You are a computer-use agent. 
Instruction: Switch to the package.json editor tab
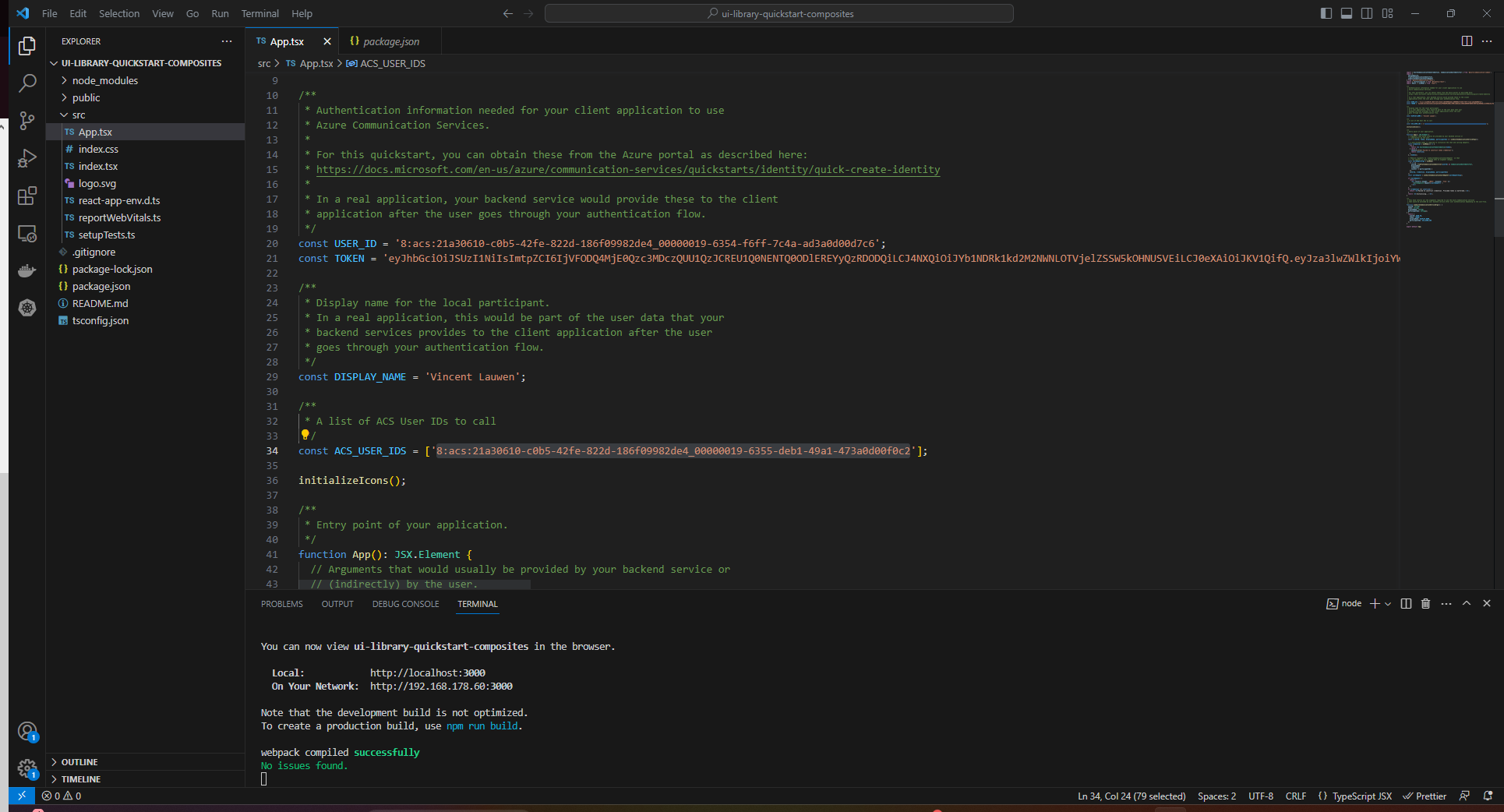[x=390, y=41]
